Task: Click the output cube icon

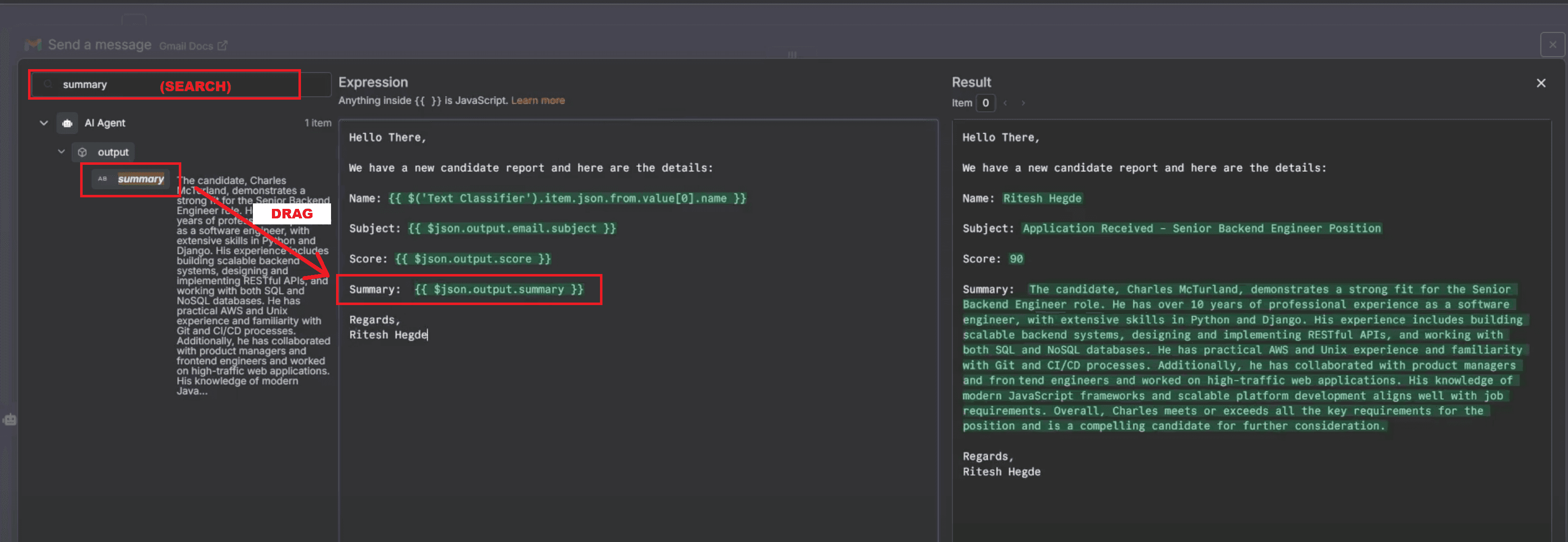Action: 83,152
